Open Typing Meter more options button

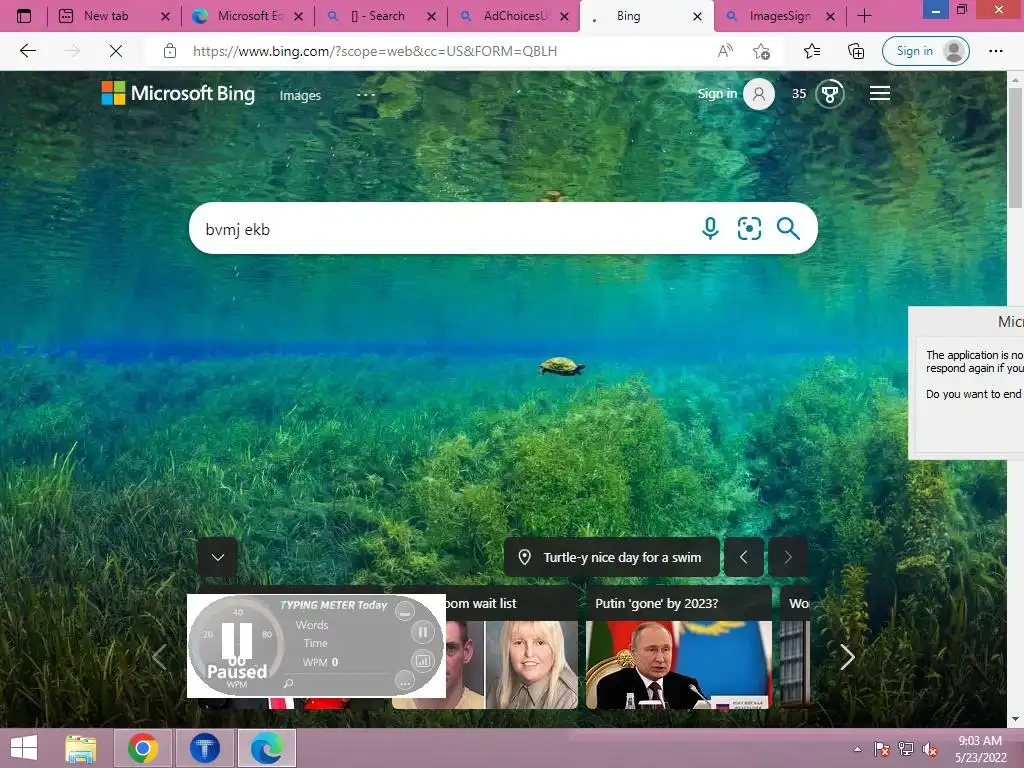coord(405,682)
